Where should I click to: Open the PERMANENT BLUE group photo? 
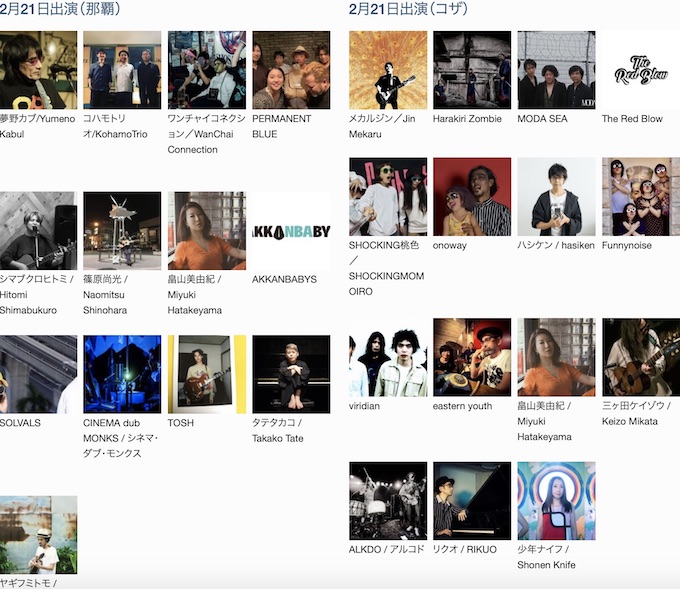pos(291,70)
